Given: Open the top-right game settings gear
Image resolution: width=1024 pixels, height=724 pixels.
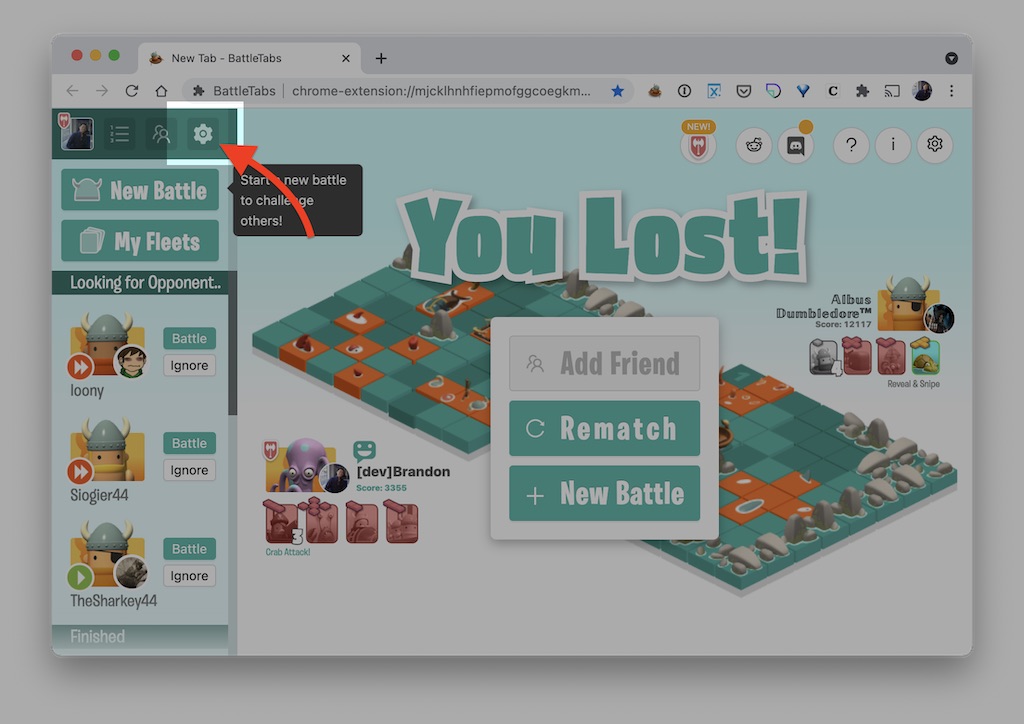Looking at the screenshot, I should (x=935, y=145).
